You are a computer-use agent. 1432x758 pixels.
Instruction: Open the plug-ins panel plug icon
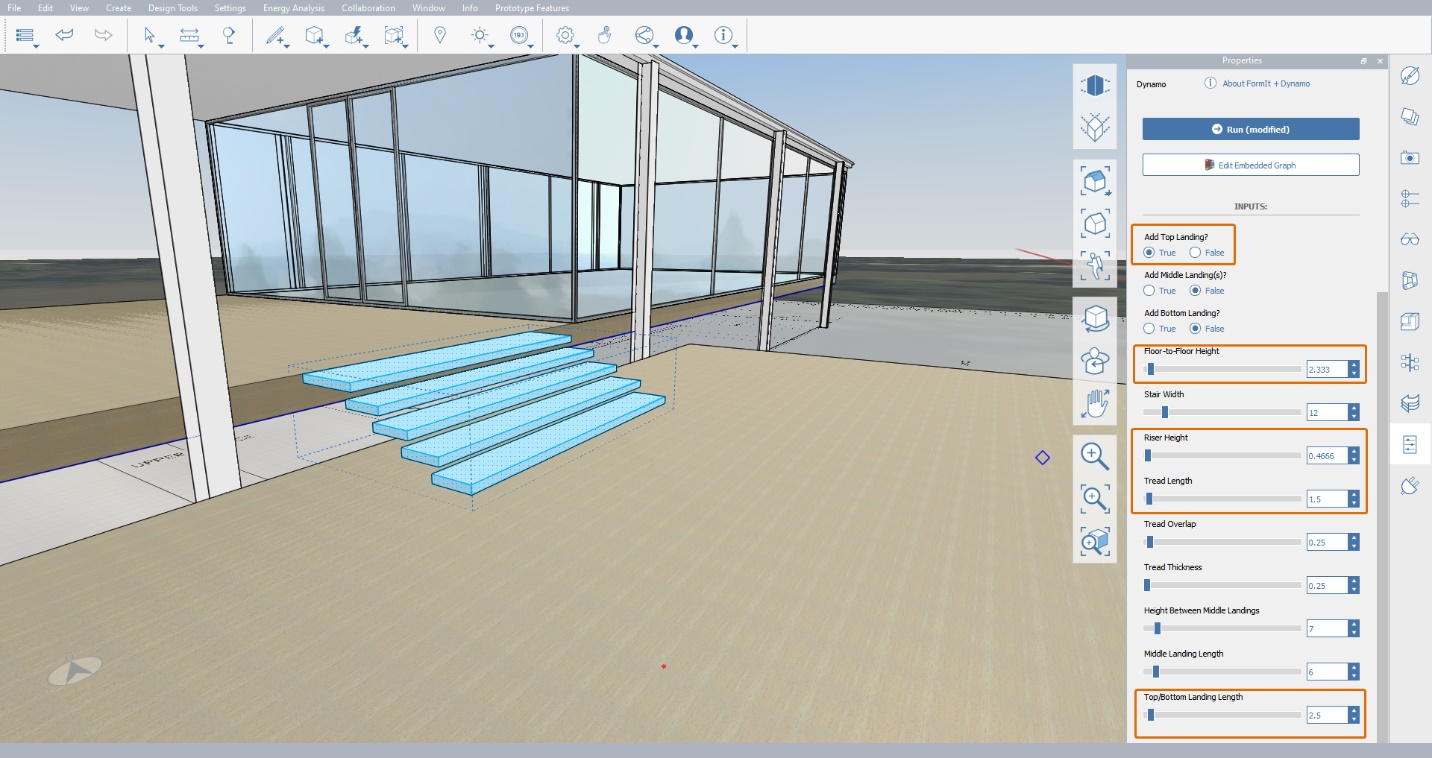pos(1410,486)
